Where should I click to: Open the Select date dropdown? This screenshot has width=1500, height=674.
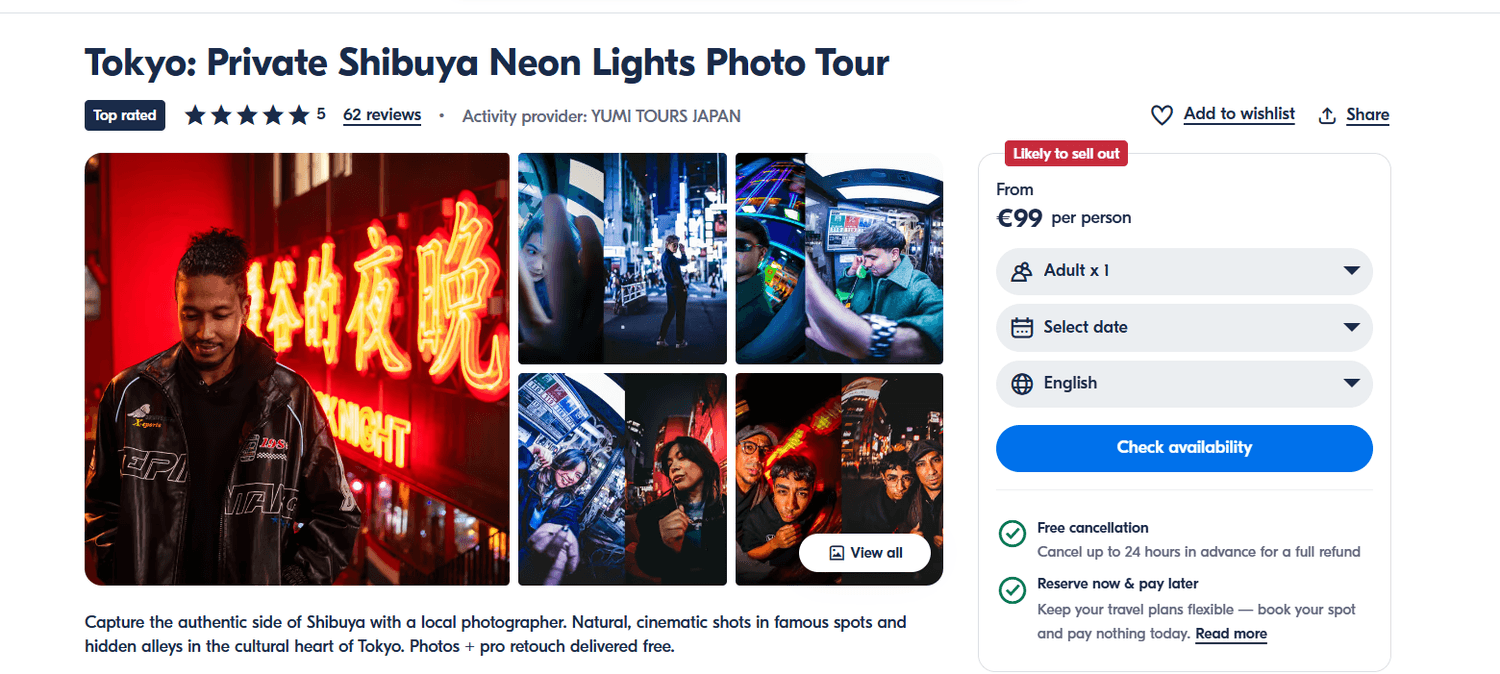pos(1351,327)
